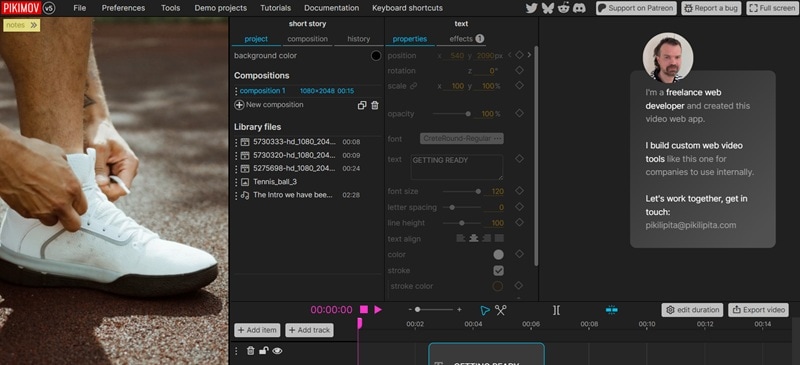Open the background color swatch
800x365 pixels.
pos(376,56)
